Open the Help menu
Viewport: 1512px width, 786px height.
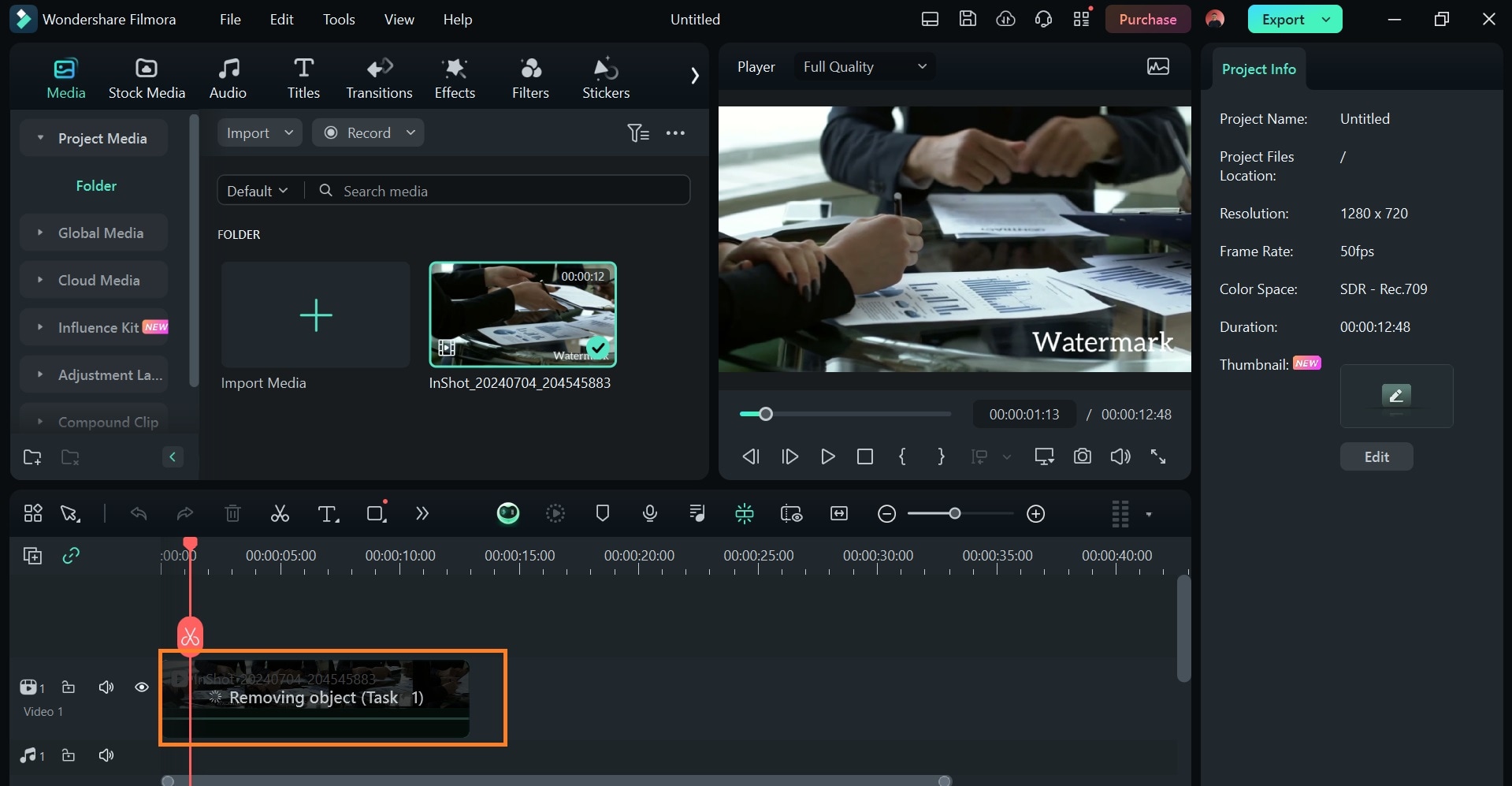[457, 20]
